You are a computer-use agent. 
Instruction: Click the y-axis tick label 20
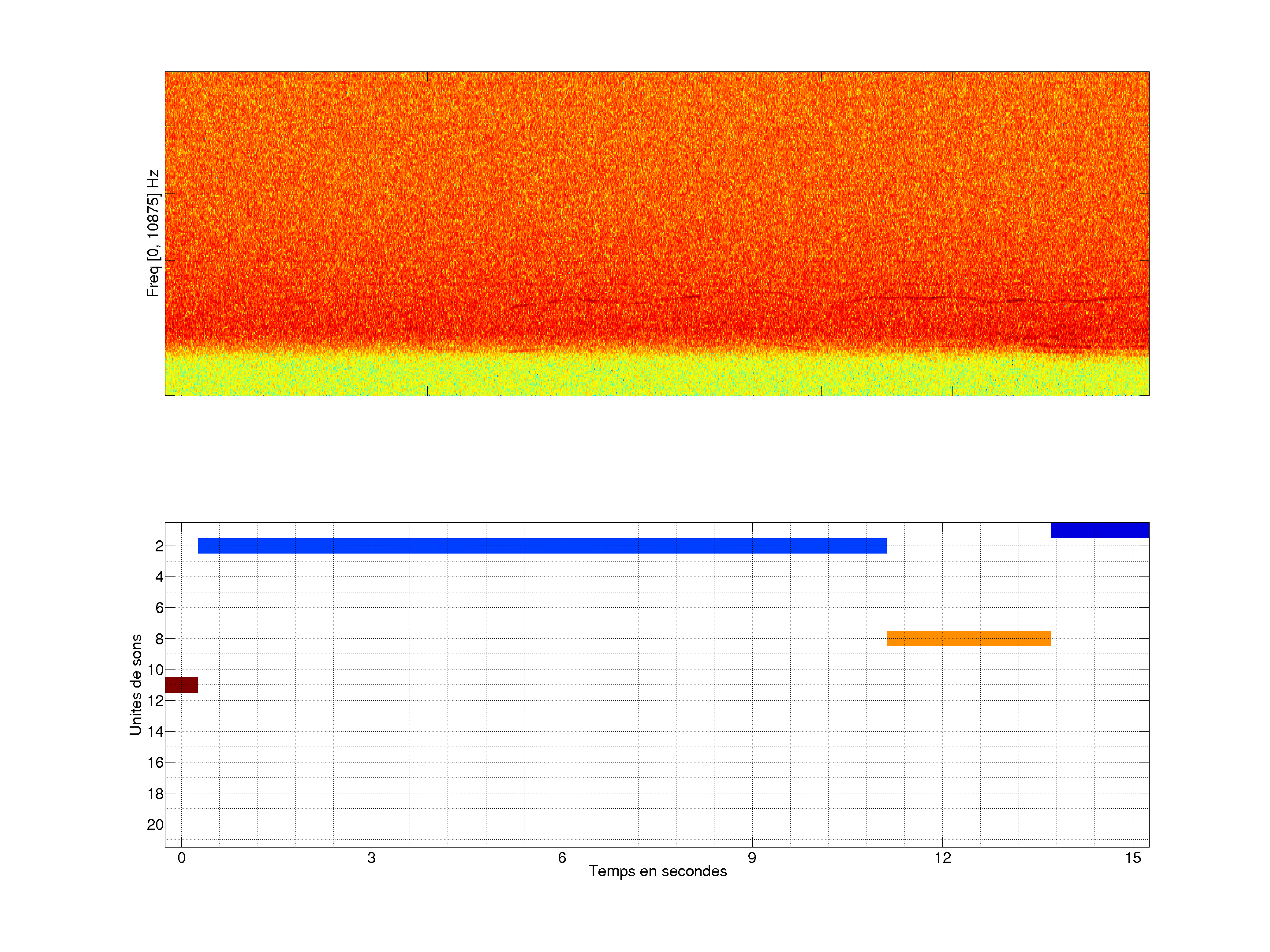tap(155, 825)
